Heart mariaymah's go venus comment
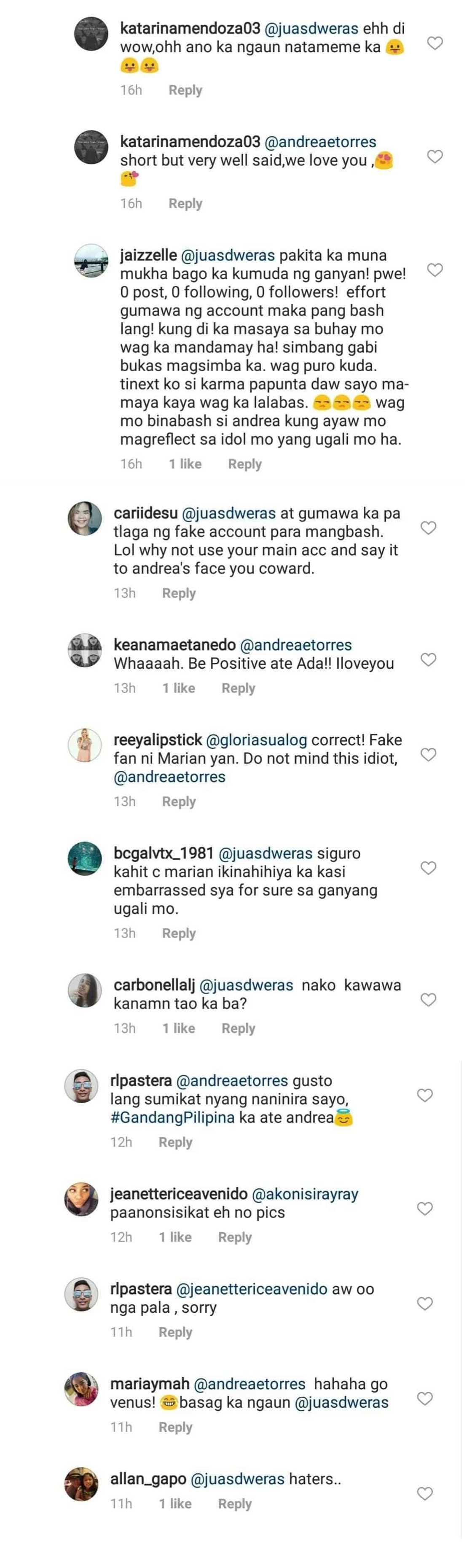 pyautogui.click(x=424, y=1398)
